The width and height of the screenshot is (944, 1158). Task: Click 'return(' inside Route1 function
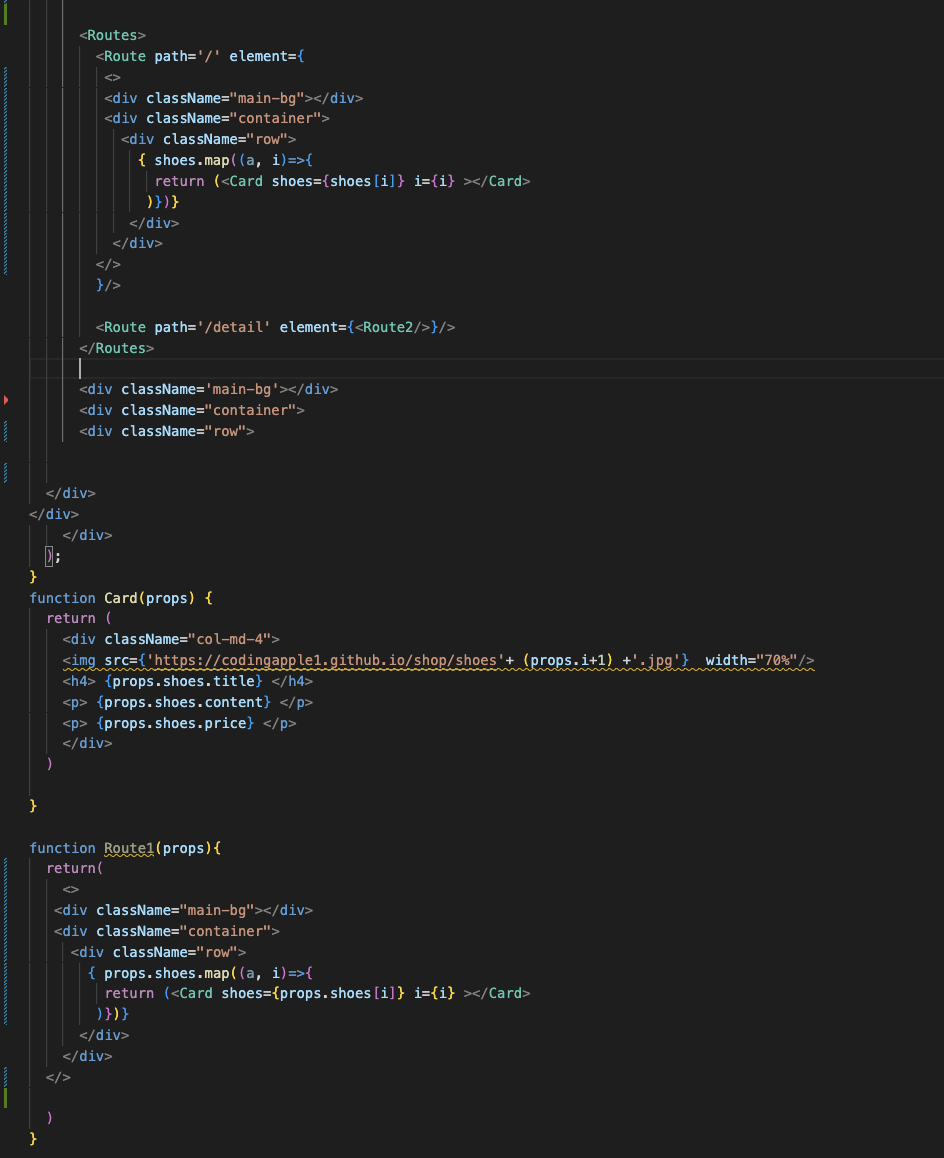coord(75,868)
